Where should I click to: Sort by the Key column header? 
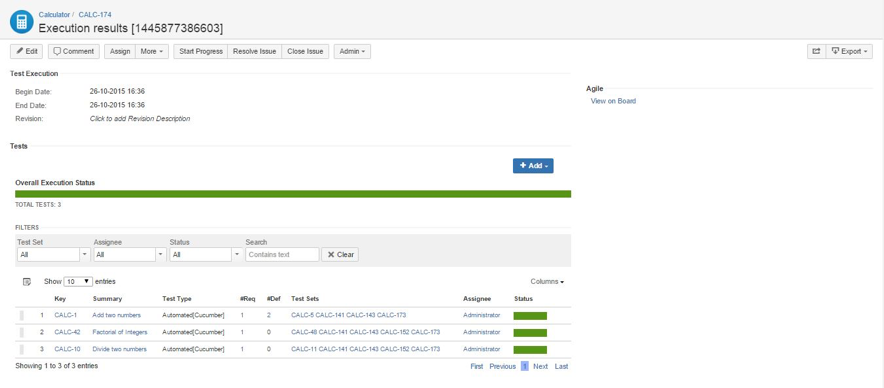60,299
